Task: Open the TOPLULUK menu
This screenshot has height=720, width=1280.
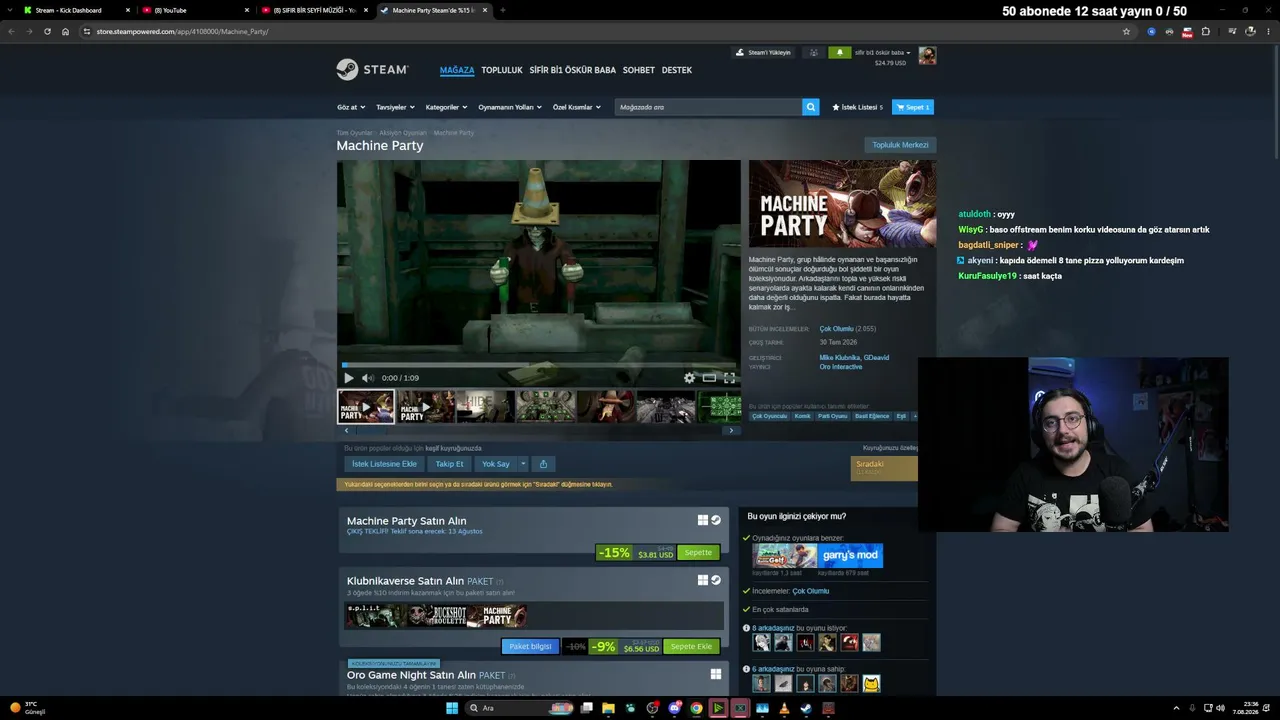Action: tap(502, 70)
